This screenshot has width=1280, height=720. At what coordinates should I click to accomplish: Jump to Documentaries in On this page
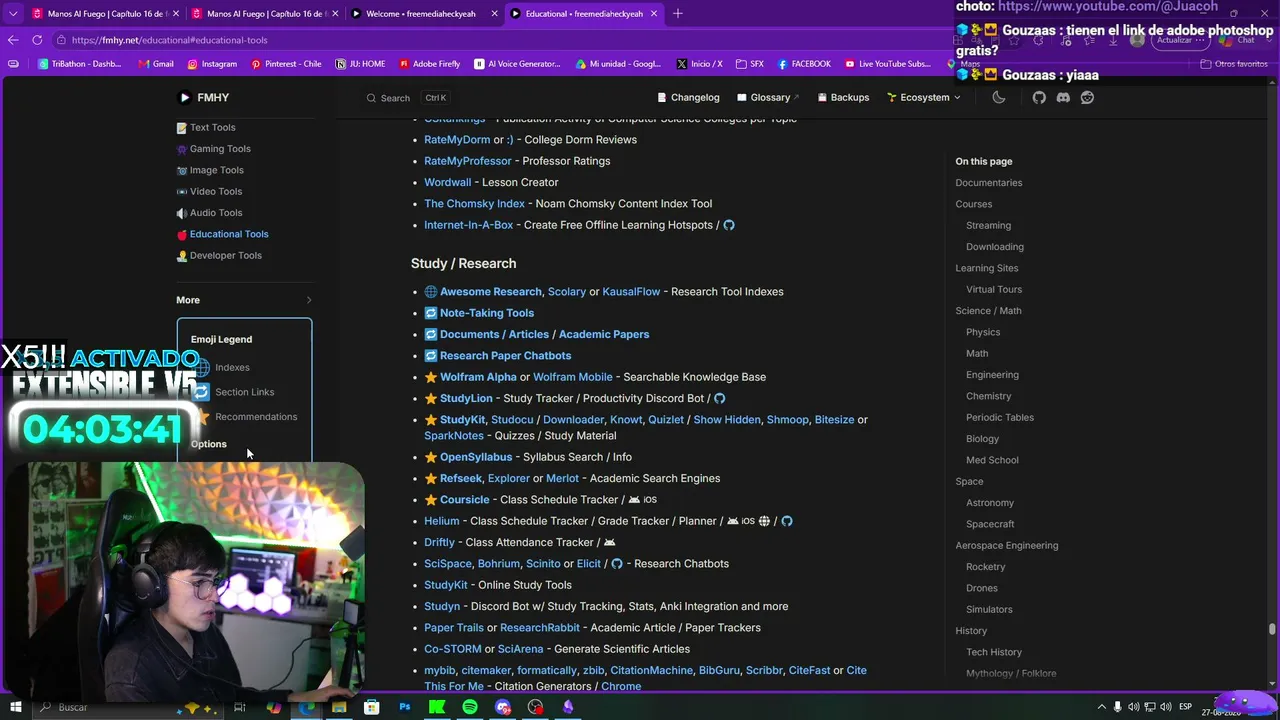[x=988, y=183]
